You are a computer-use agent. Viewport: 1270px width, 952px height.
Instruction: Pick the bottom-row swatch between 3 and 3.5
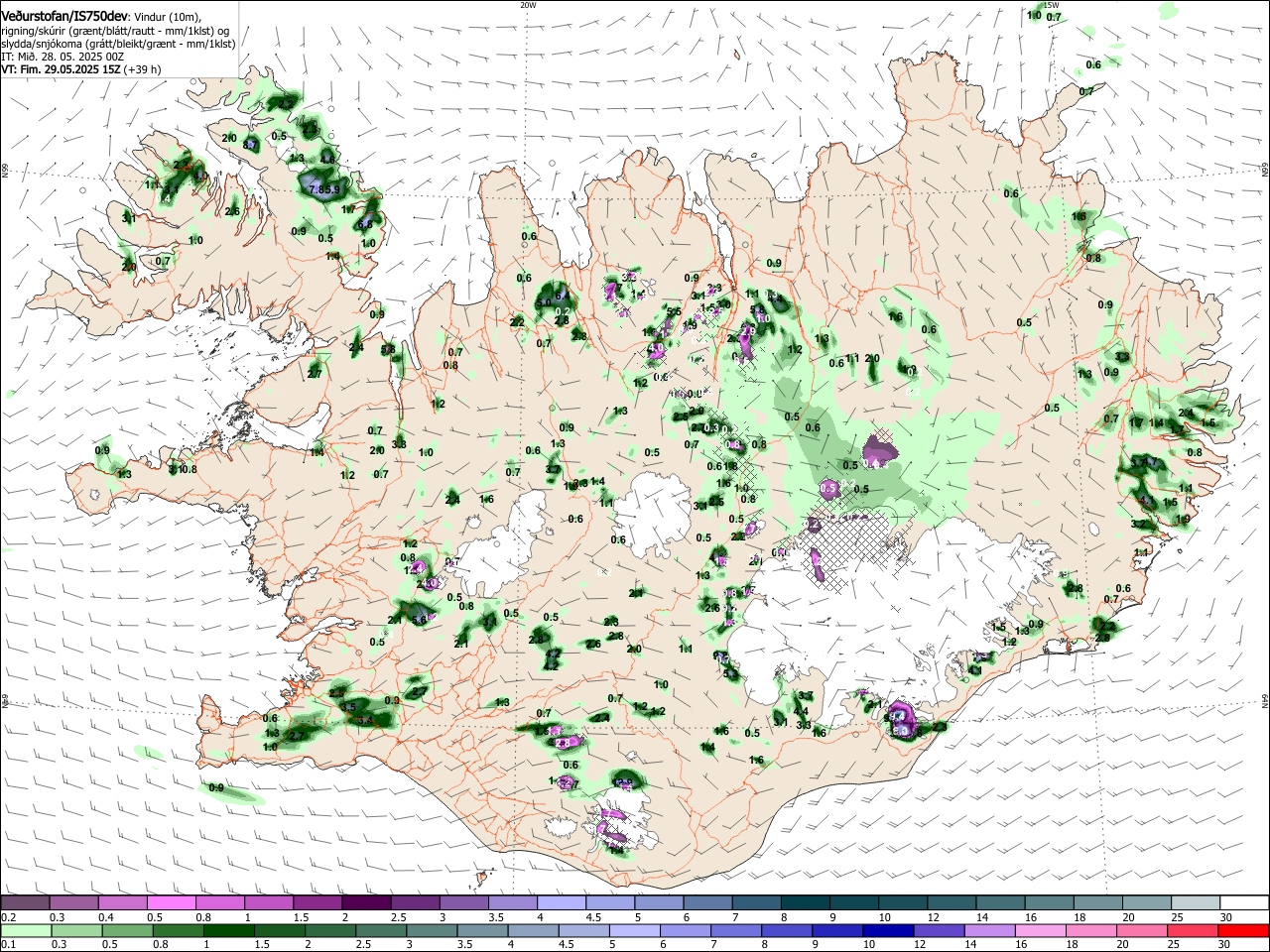(432, 931)
